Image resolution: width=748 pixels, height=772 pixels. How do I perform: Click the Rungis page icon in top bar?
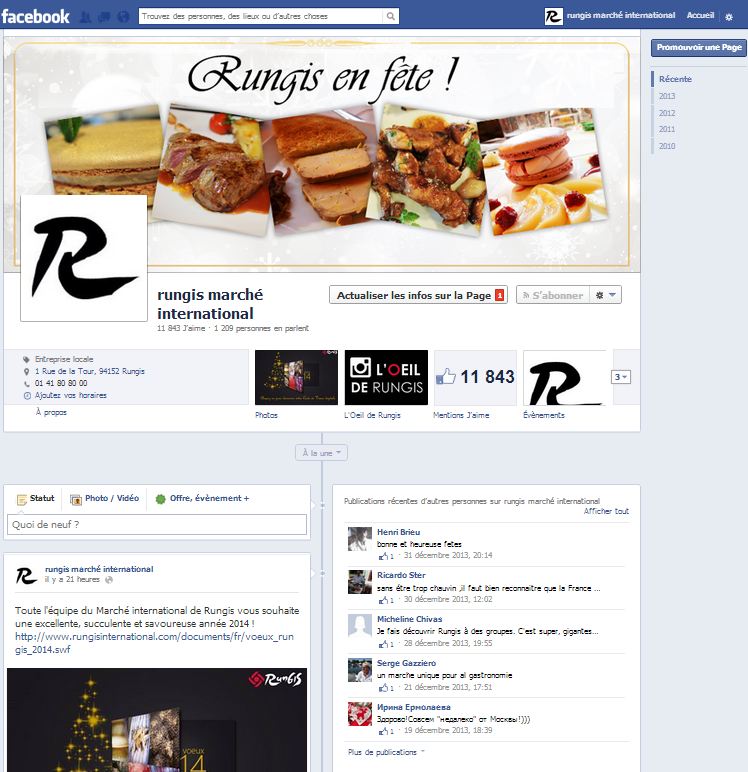(553, 16)
